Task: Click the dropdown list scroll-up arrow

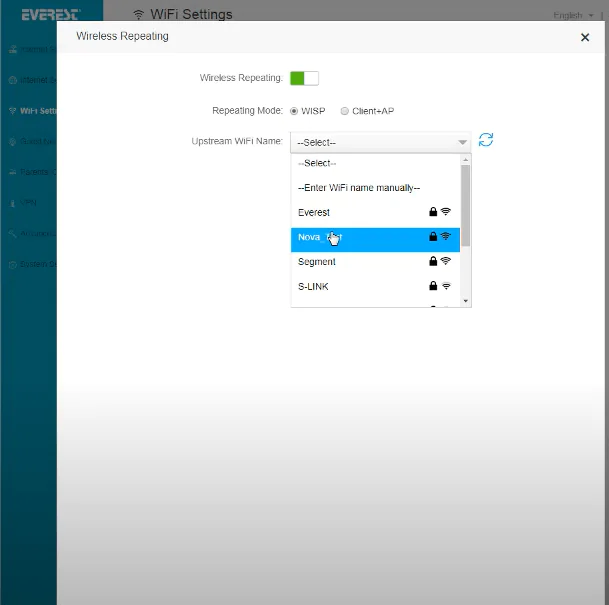Action: point(466,160)
